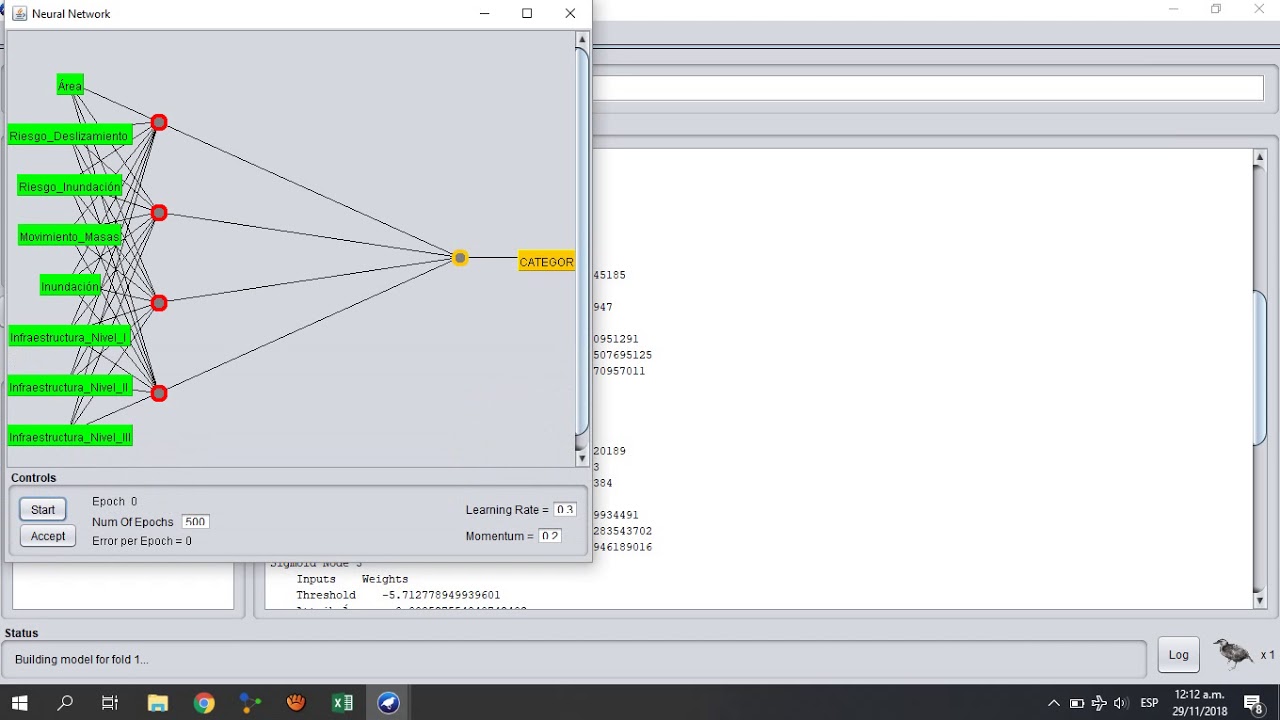Click the Area input node
The image size is (1280, 720).
[x=70, y=86]
